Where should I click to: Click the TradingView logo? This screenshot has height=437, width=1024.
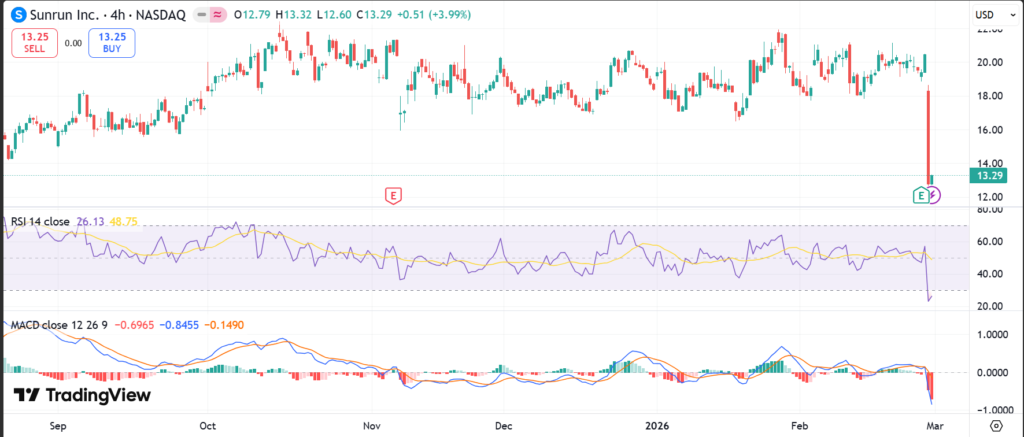click(x=82, y=395)
